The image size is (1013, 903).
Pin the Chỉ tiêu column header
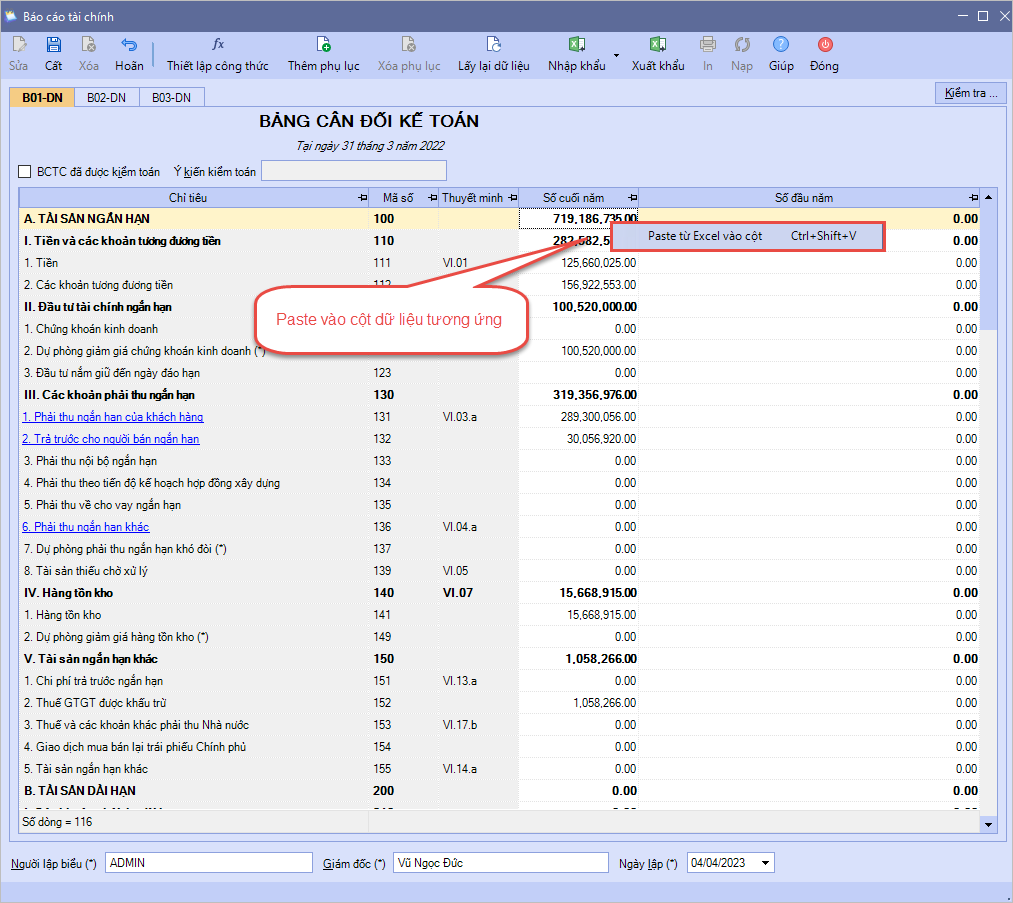pos(362,198)
